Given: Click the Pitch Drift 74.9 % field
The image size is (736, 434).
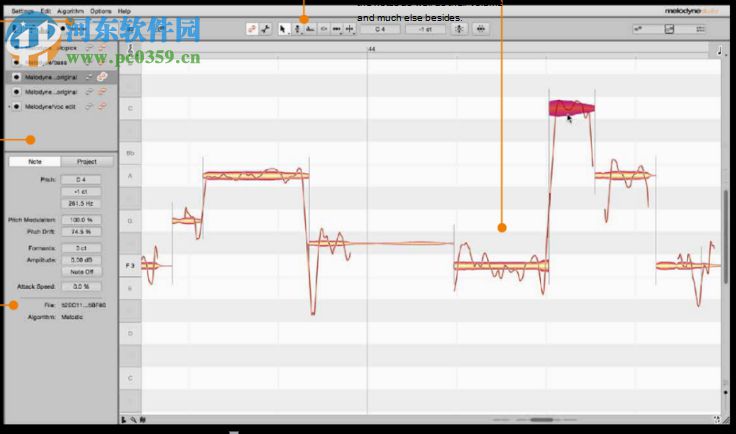Looking at the screenshot, I should (x=81, y=232).
